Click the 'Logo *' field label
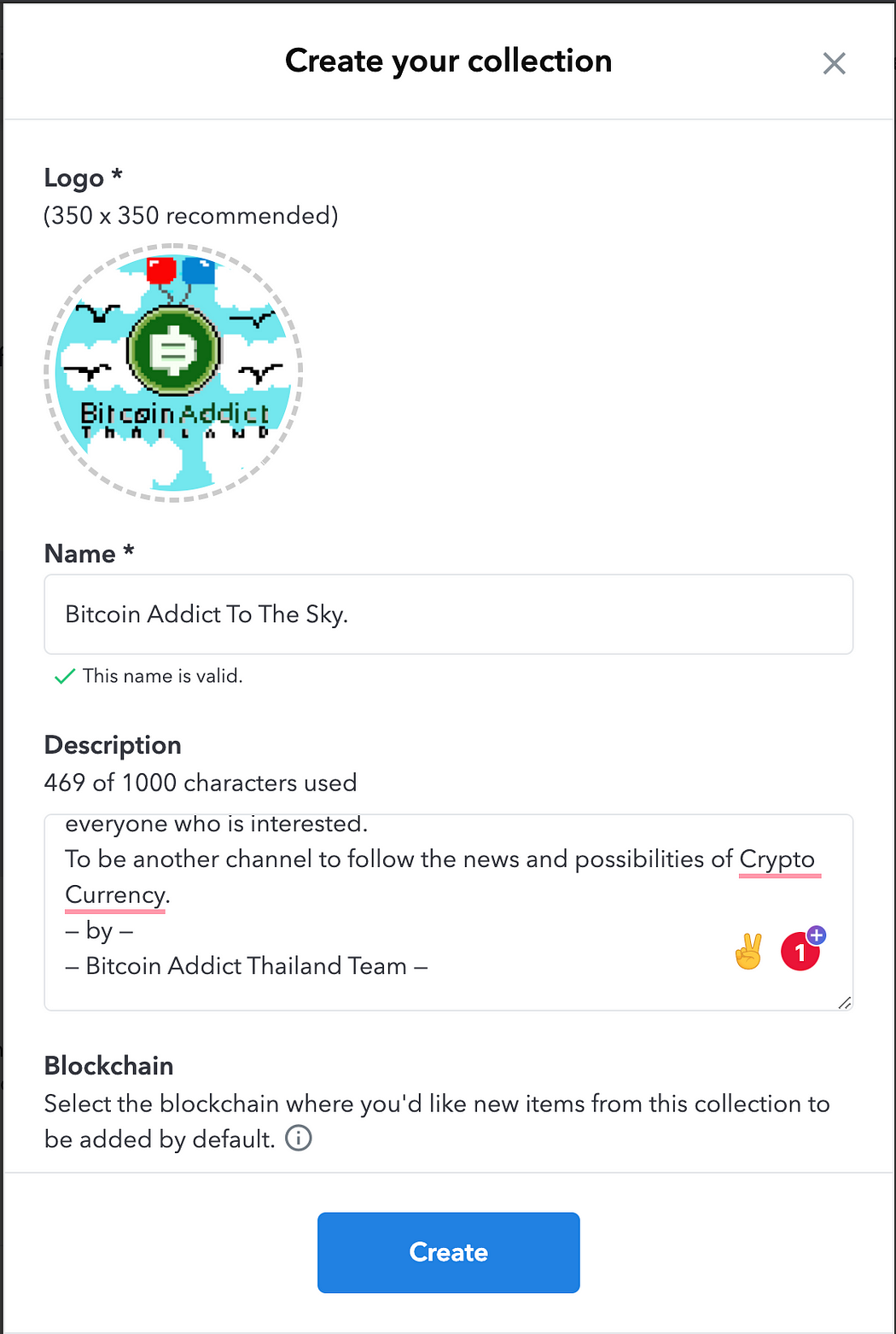This screenshot has width=896, height=1334. pos(83,178)
